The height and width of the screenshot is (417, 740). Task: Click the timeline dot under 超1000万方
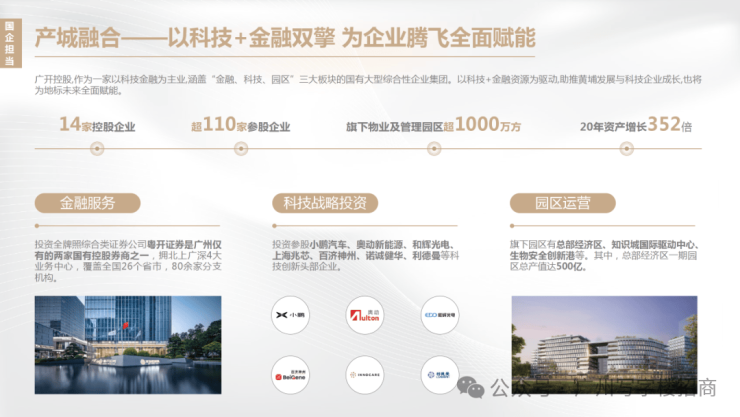(434, 149)
